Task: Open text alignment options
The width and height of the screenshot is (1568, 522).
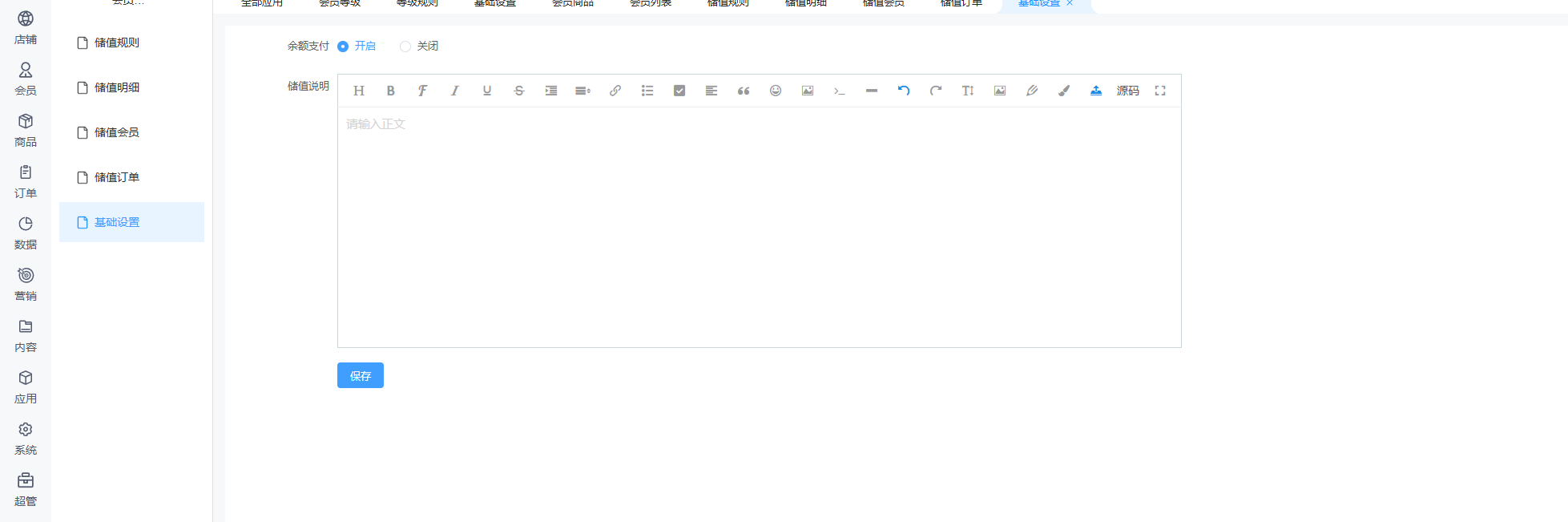Action: (x=711, y=91)
